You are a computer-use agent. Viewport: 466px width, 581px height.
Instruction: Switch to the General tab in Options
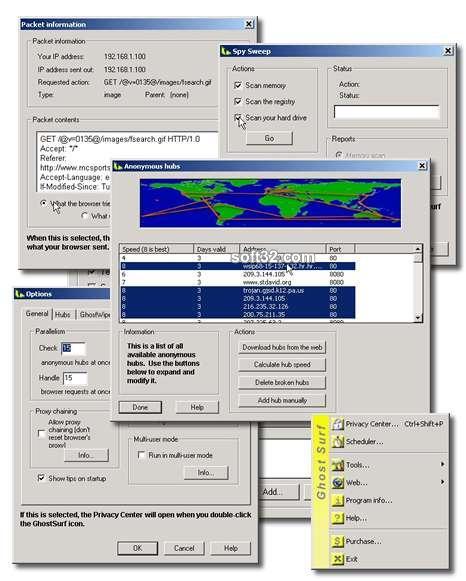37,314
